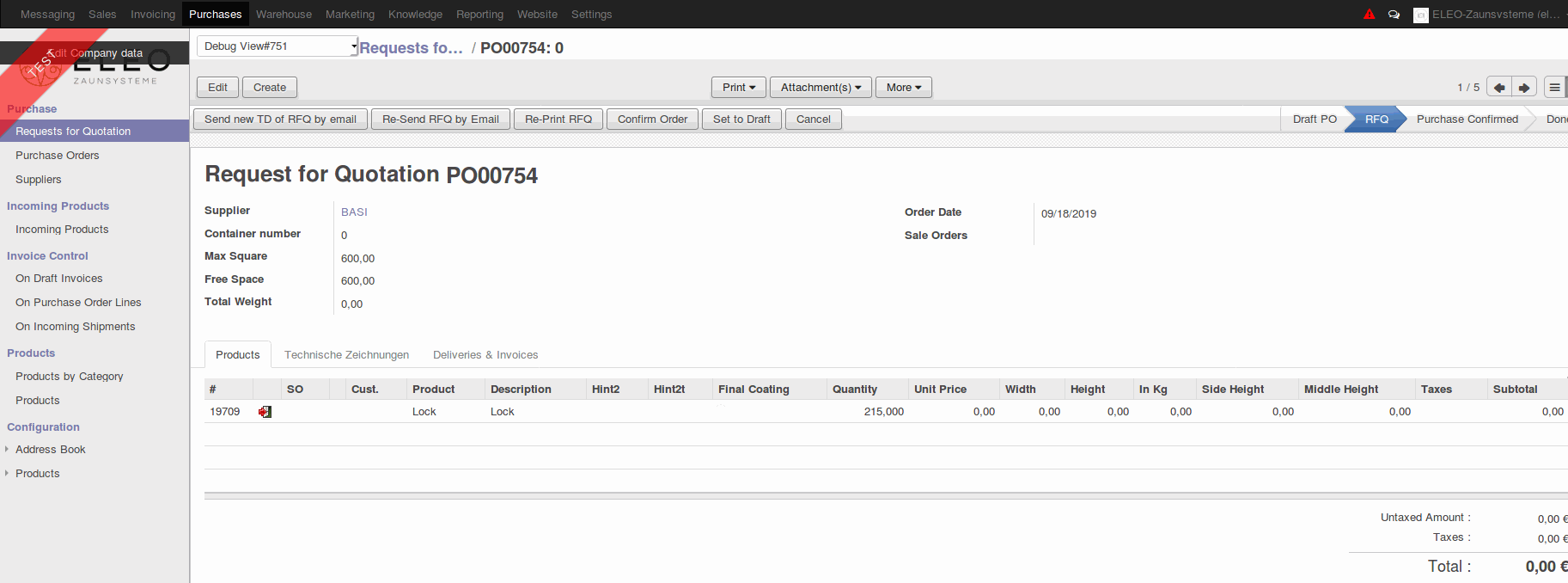Go to previous record arrow
The height and width of the screenshot is (583, 1568).
point(1499,88)
